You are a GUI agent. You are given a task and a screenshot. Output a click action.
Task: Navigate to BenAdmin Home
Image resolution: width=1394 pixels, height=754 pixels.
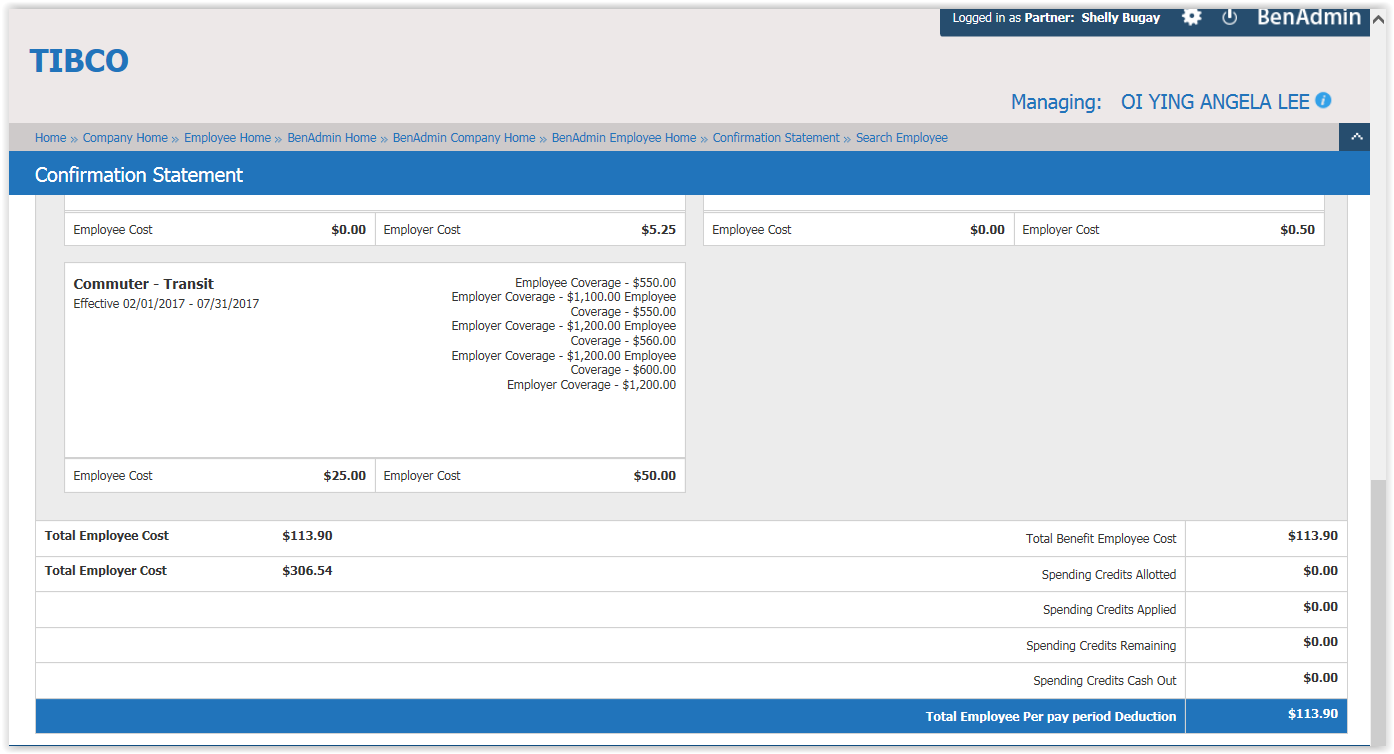click(x=331, y=137)
